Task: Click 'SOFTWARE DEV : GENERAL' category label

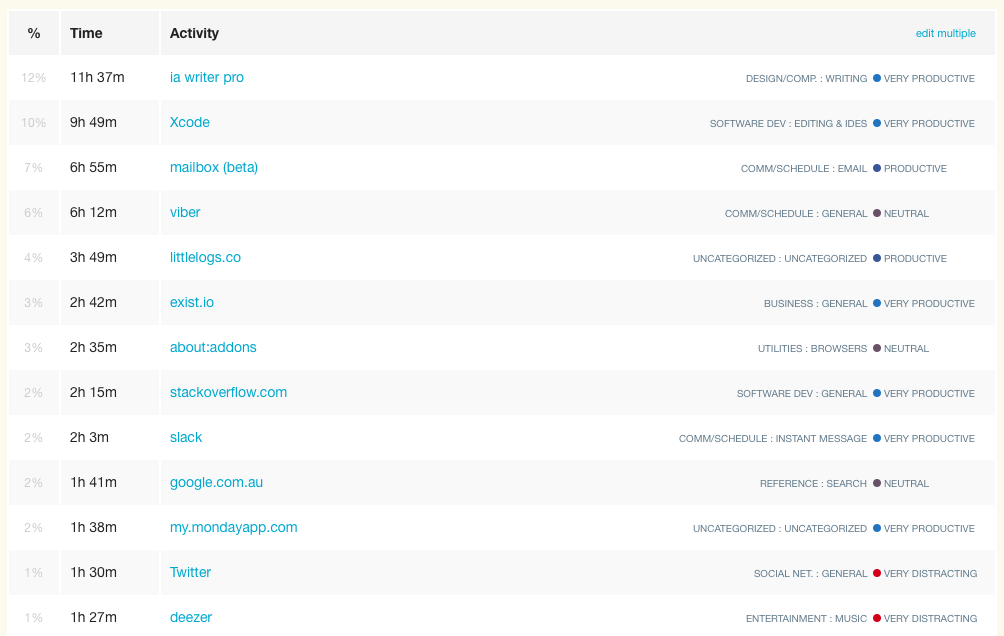Action: click(802, 394)
